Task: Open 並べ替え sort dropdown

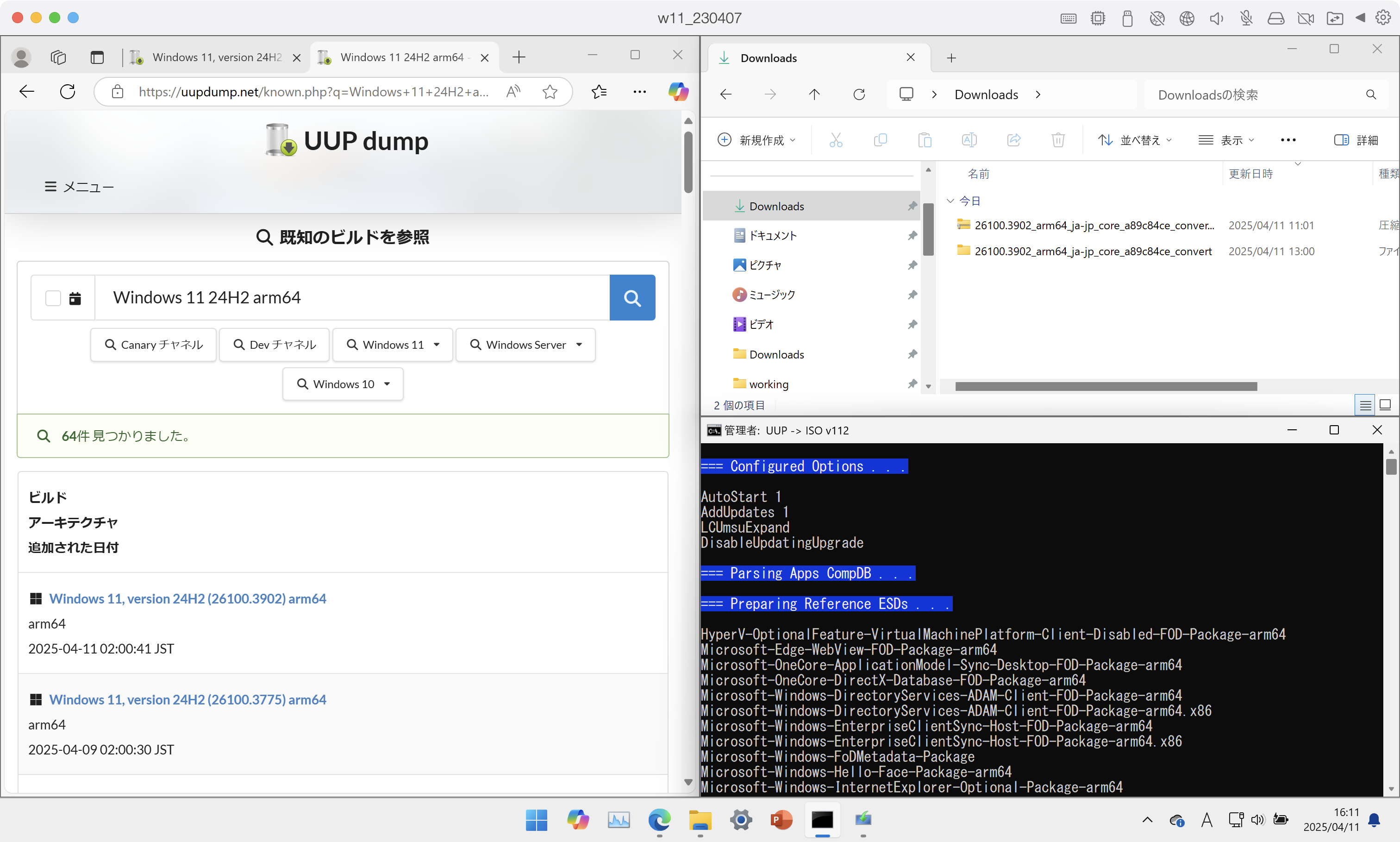Action: [x=1135, y=139]
